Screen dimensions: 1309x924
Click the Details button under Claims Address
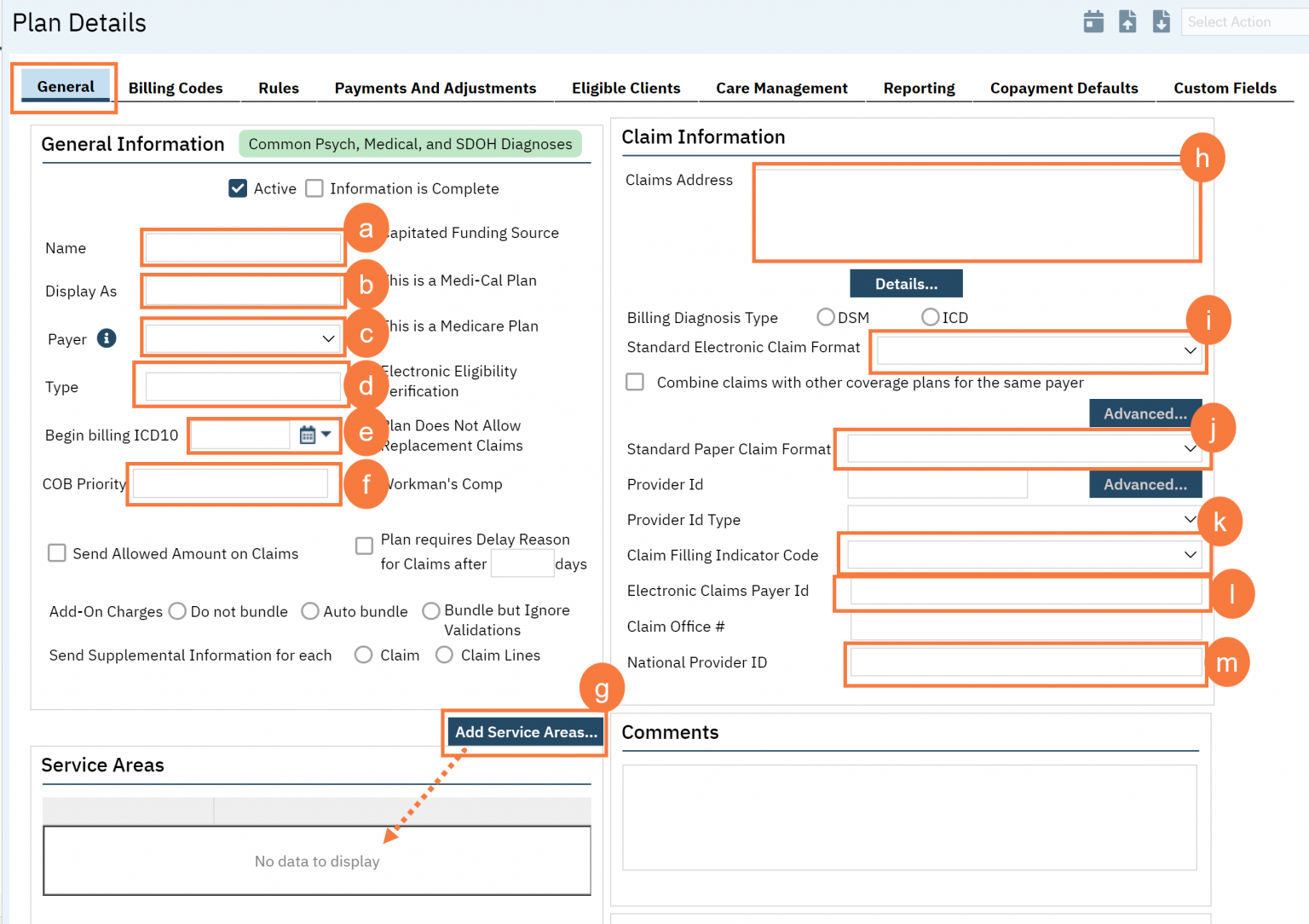(x=906, y=283)
